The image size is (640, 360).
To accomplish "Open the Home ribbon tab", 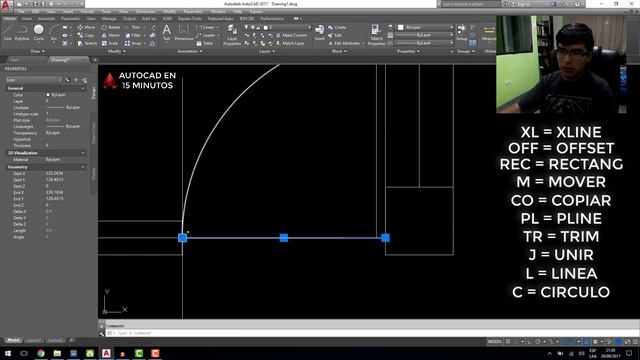I will tap(9, 19).
